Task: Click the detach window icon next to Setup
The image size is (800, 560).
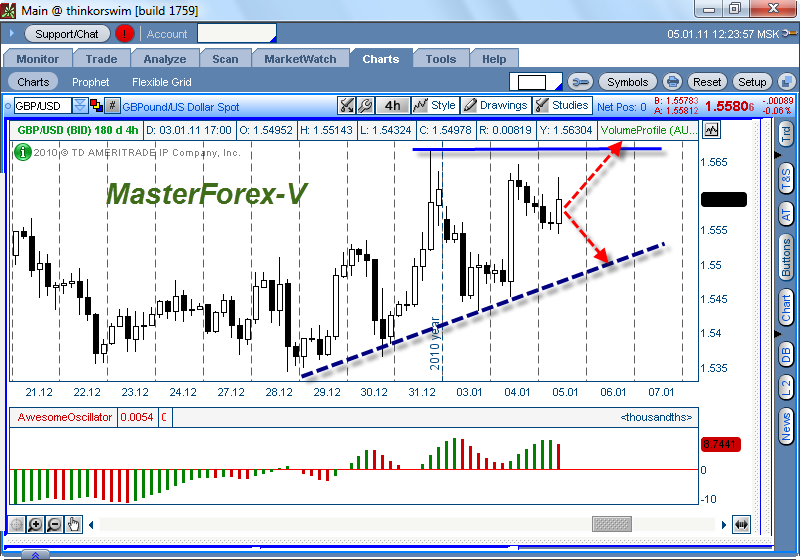Action: click(x=787, y=82)
